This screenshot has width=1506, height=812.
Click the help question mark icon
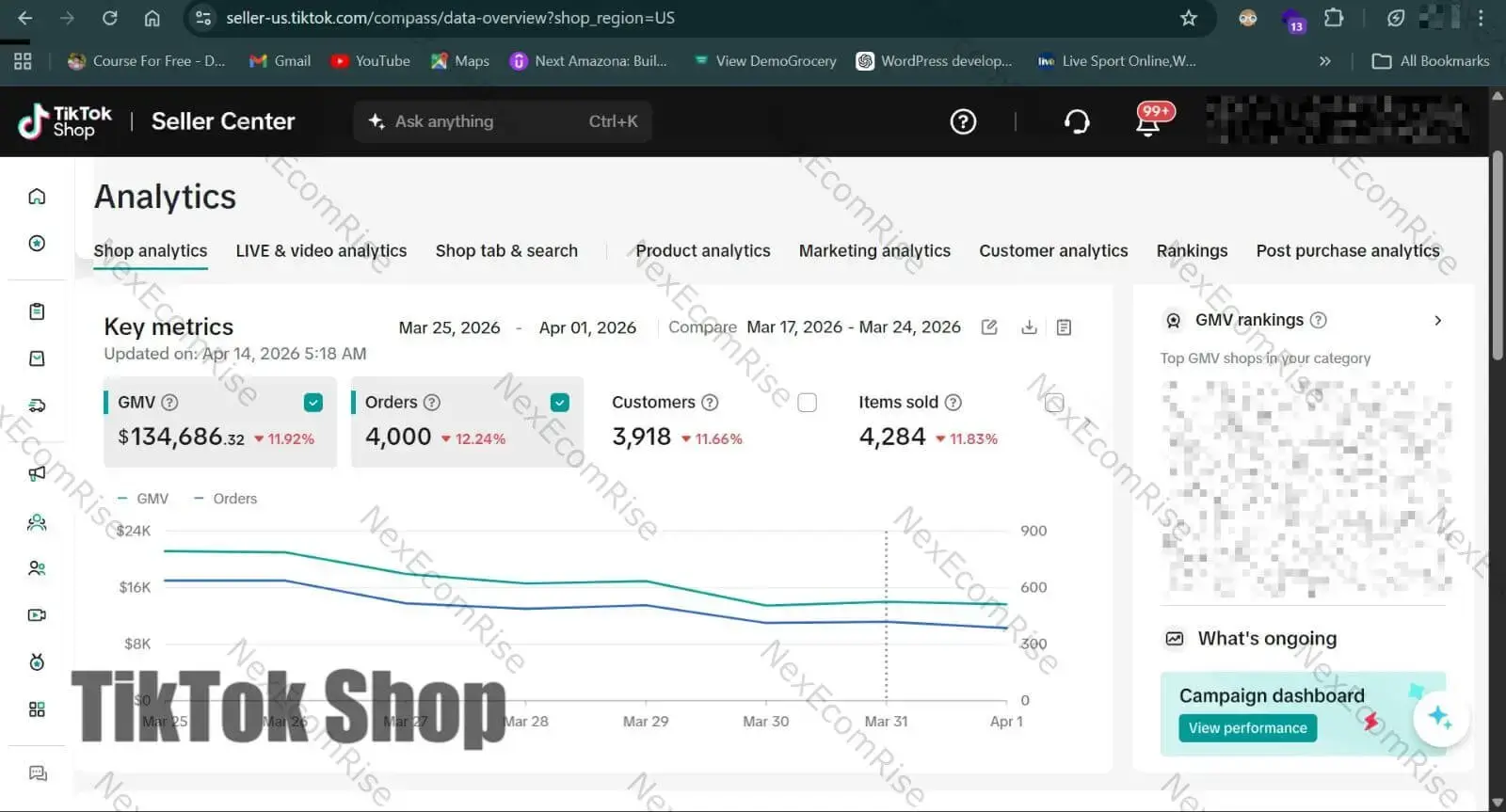[963, 121]
